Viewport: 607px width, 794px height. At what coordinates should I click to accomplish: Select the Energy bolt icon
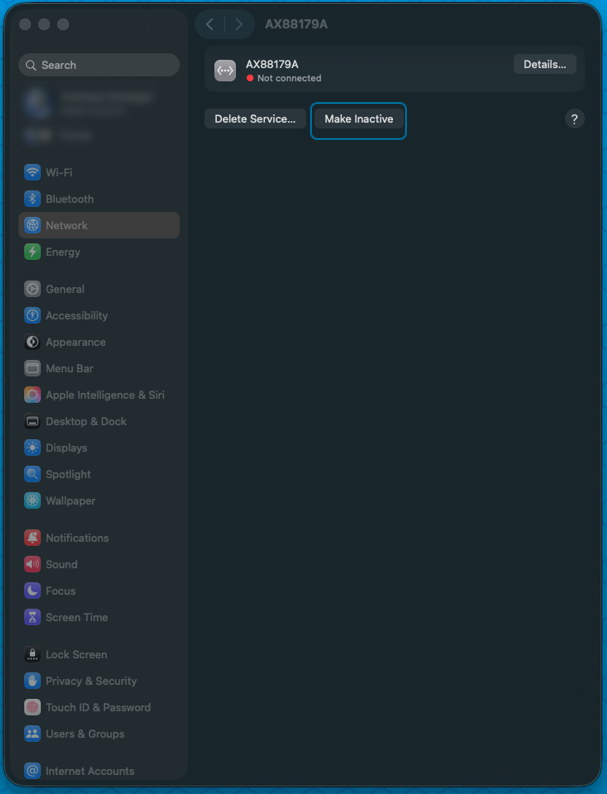[33, 252]
